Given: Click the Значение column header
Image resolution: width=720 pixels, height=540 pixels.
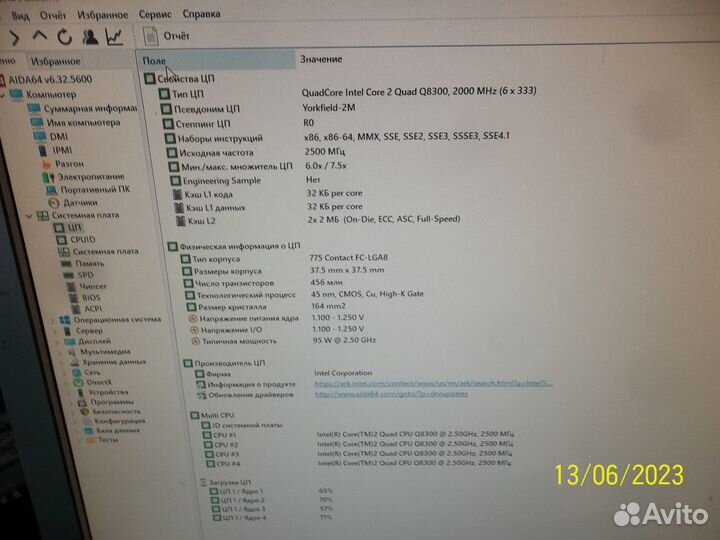Looking at the screenshot, I should (321, 59).
